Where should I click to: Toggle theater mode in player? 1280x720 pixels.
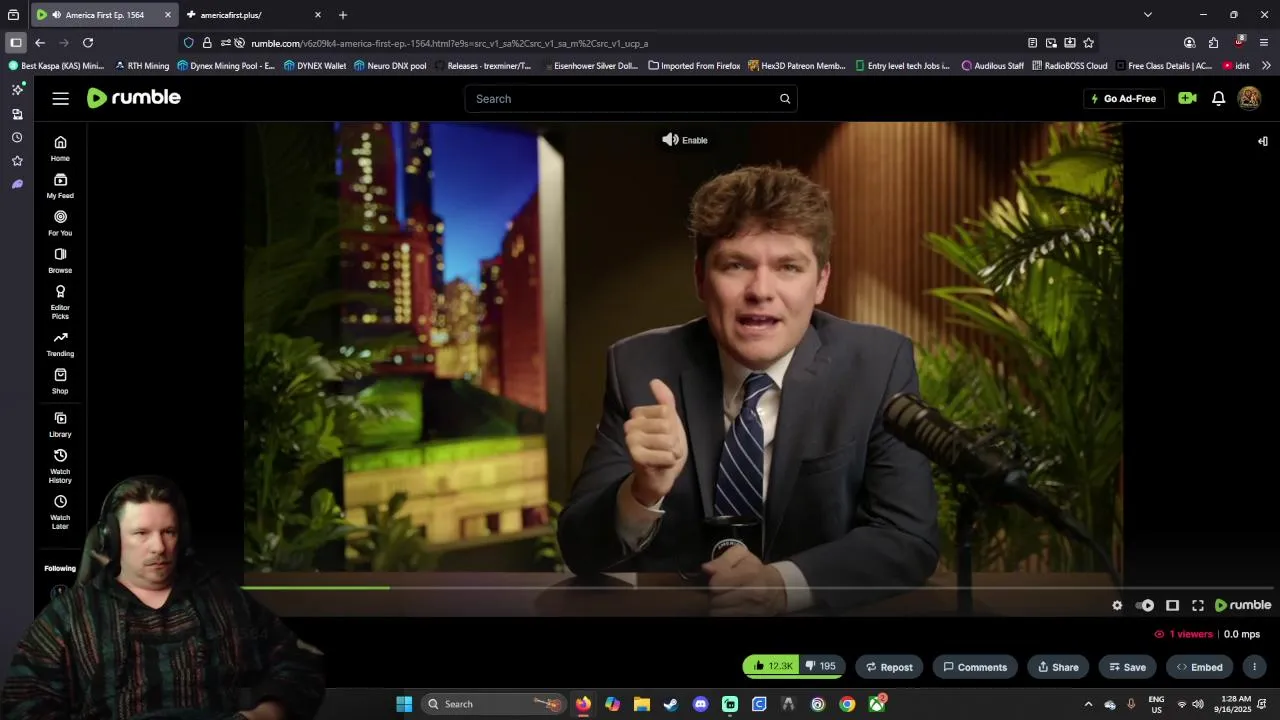click(x=1172, y=605)
